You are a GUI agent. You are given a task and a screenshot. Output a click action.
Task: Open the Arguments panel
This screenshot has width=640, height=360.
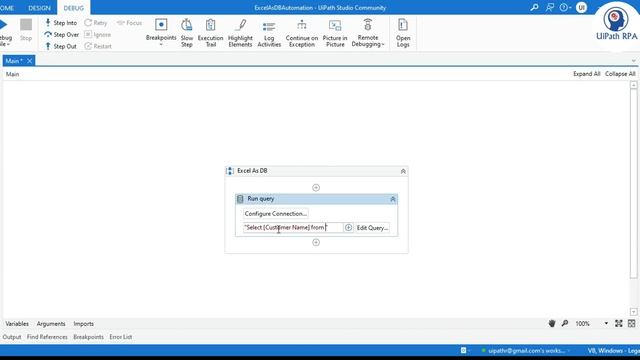[x=51, y=324]
